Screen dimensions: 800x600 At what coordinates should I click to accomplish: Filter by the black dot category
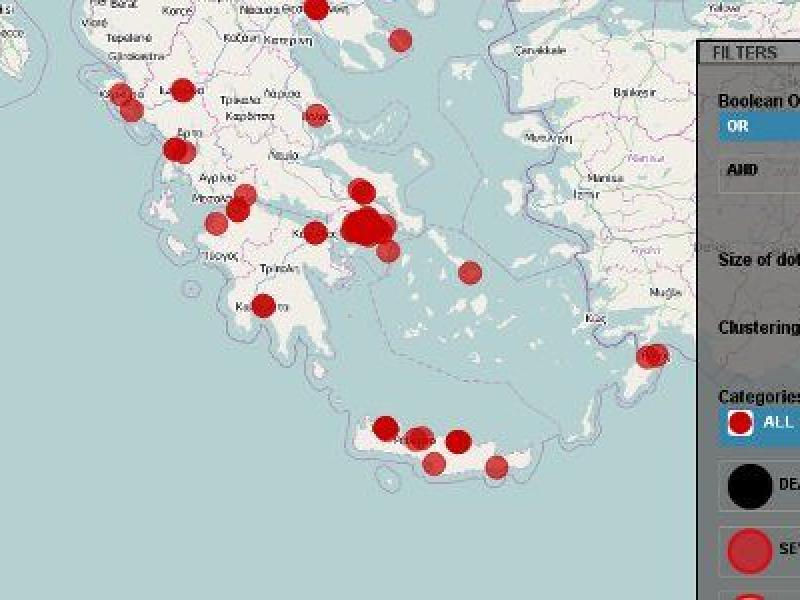pyautogui.click(x=749, y=487)
